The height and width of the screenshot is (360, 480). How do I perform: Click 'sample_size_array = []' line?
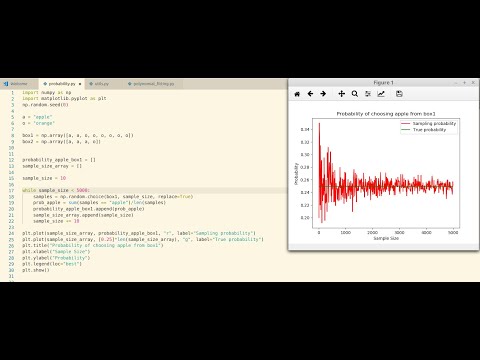[x=52, y=166]
